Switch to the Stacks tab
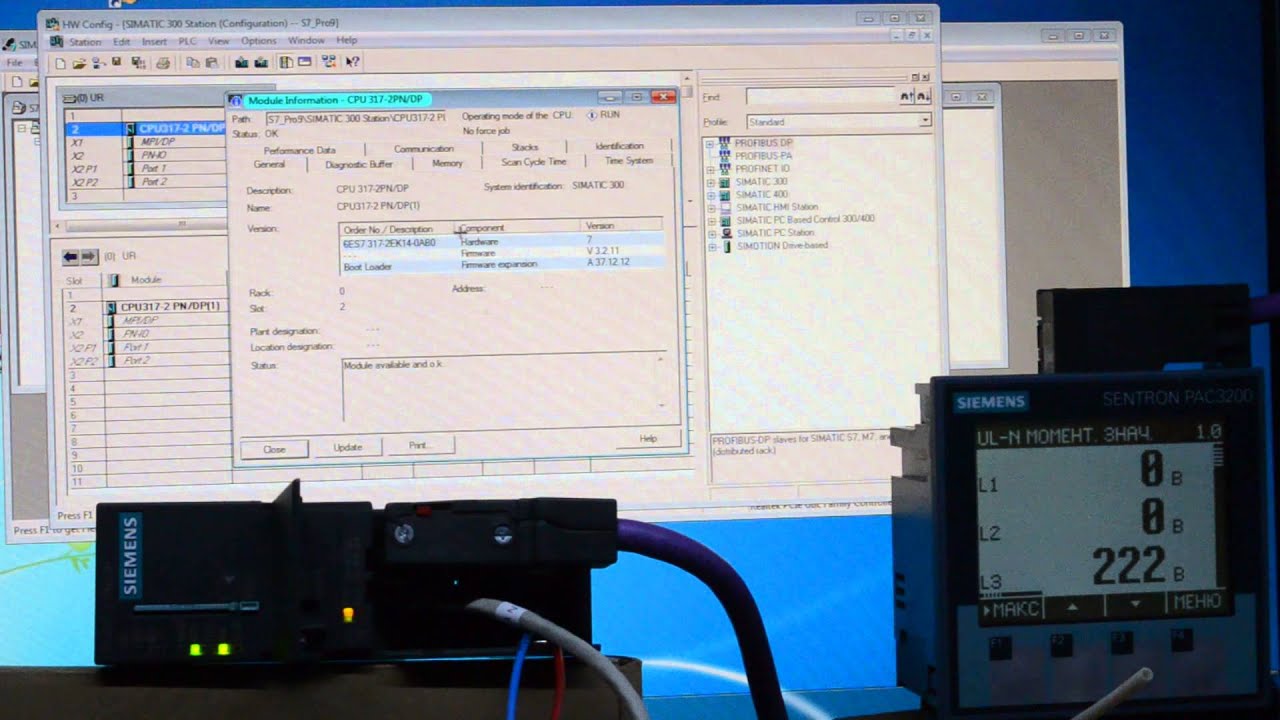1280x720 pixels. [x=525, y=148]
